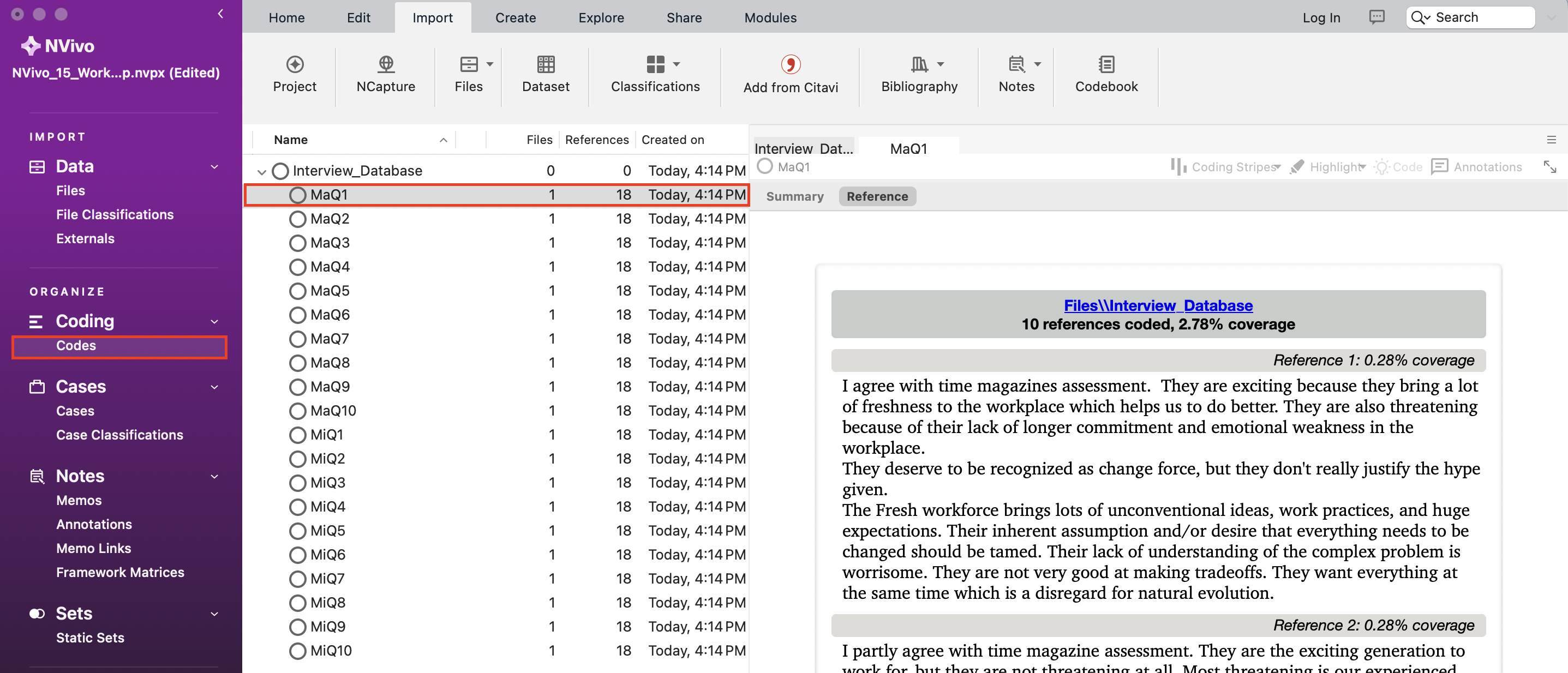Collapse the Interview_Database tree node
1568x673 pixels.
(261, 171)
